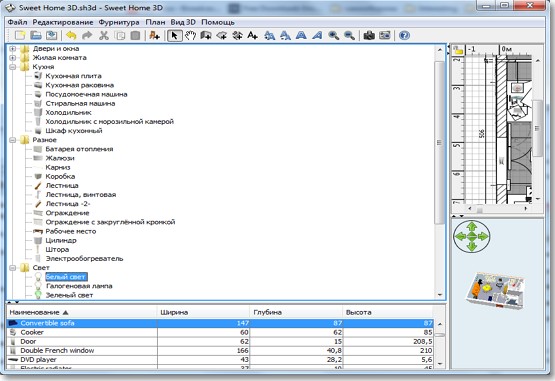Select the arrow Select mode tool
The image size is (555, 381).
pyautogui.click(x=174, y=35)
